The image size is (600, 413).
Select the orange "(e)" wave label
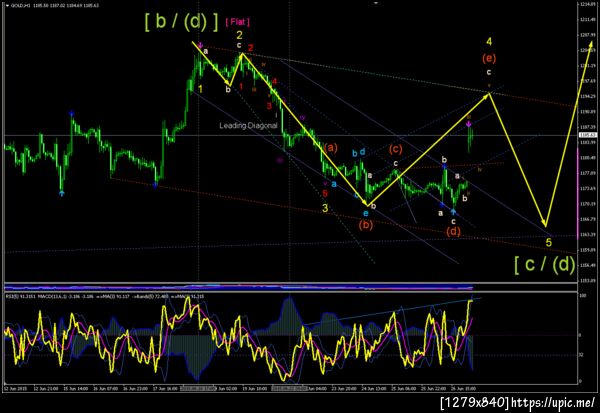489,58
